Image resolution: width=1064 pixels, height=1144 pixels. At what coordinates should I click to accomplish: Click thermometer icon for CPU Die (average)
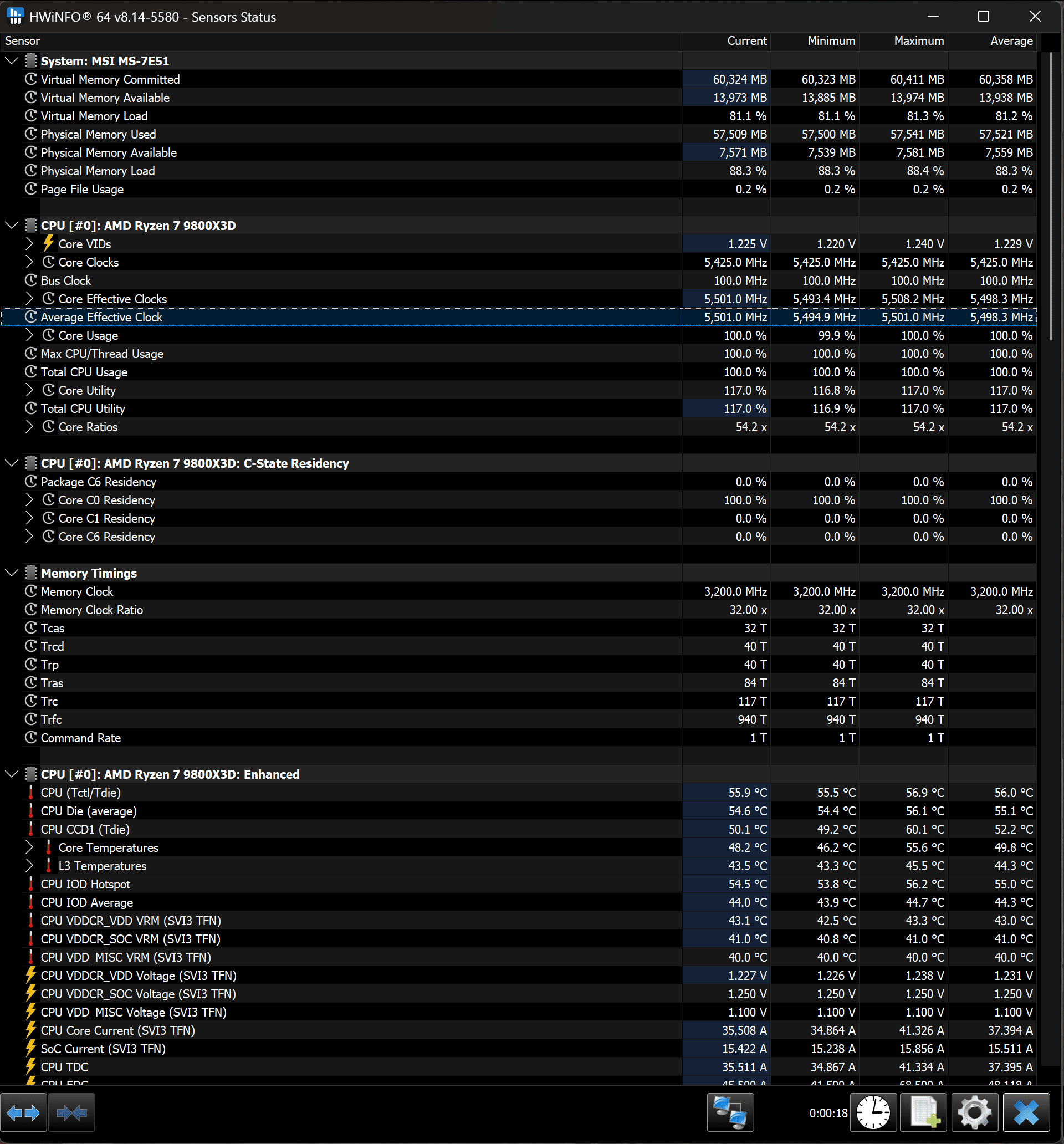pyautogui.click(x=31, y=811)
